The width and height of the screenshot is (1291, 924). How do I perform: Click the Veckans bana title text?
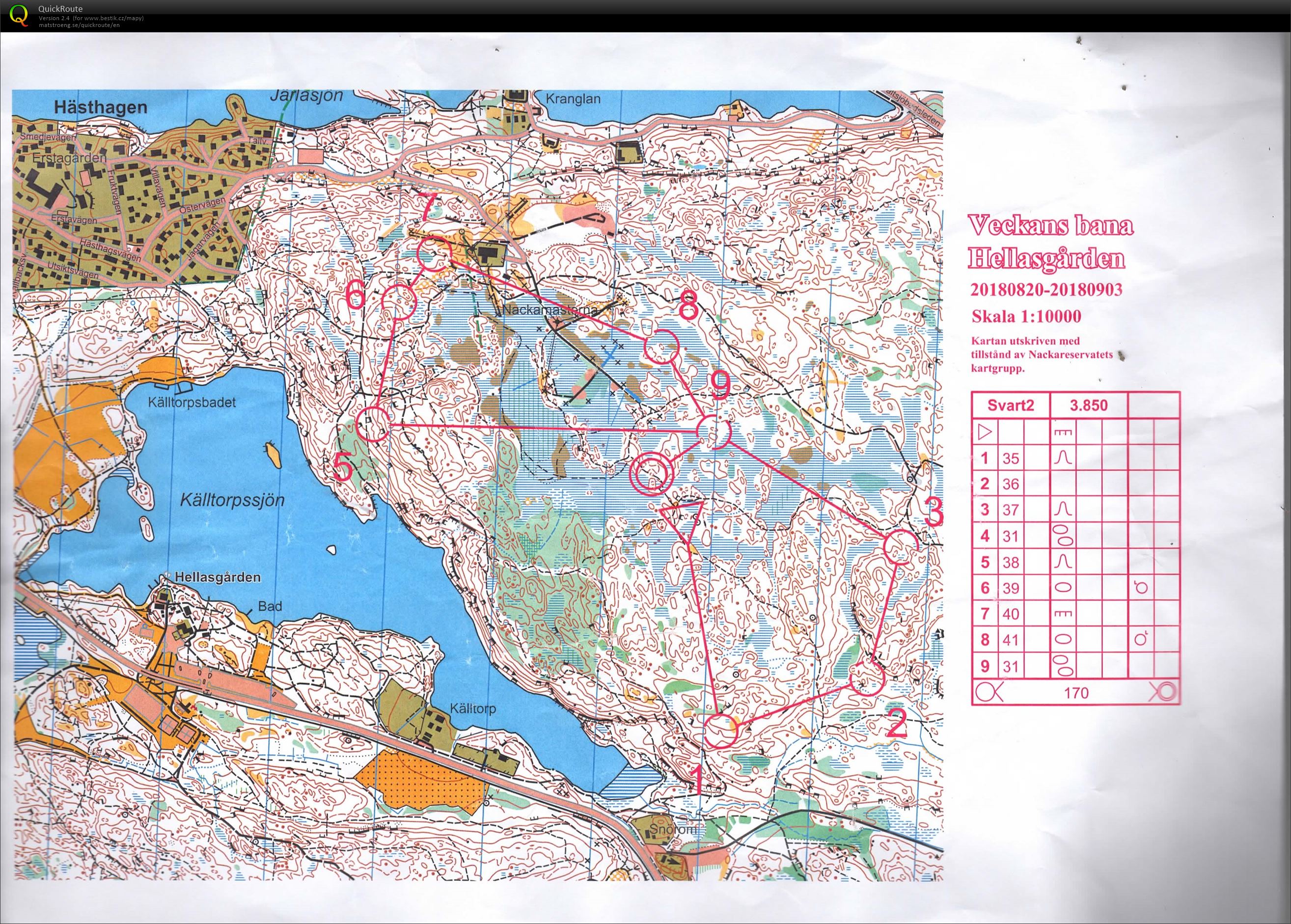(1050, 226)
